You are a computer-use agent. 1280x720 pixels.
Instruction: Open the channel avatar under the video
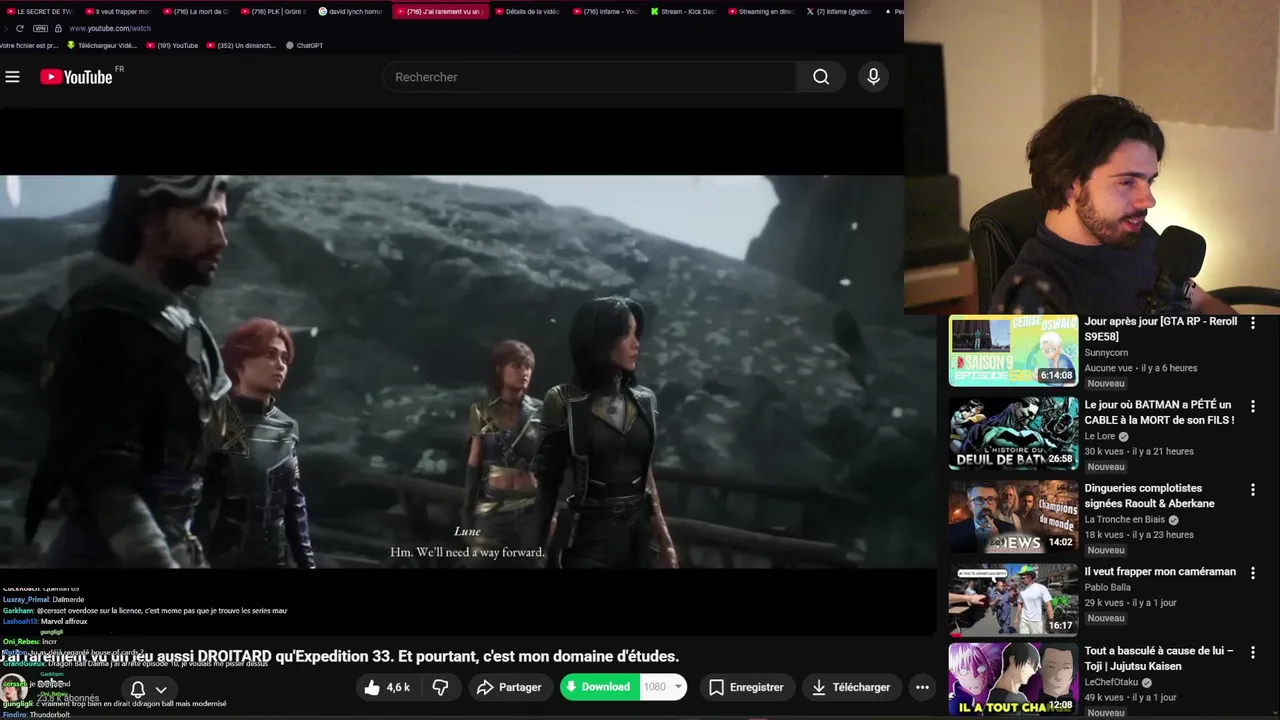click(13, 688)
